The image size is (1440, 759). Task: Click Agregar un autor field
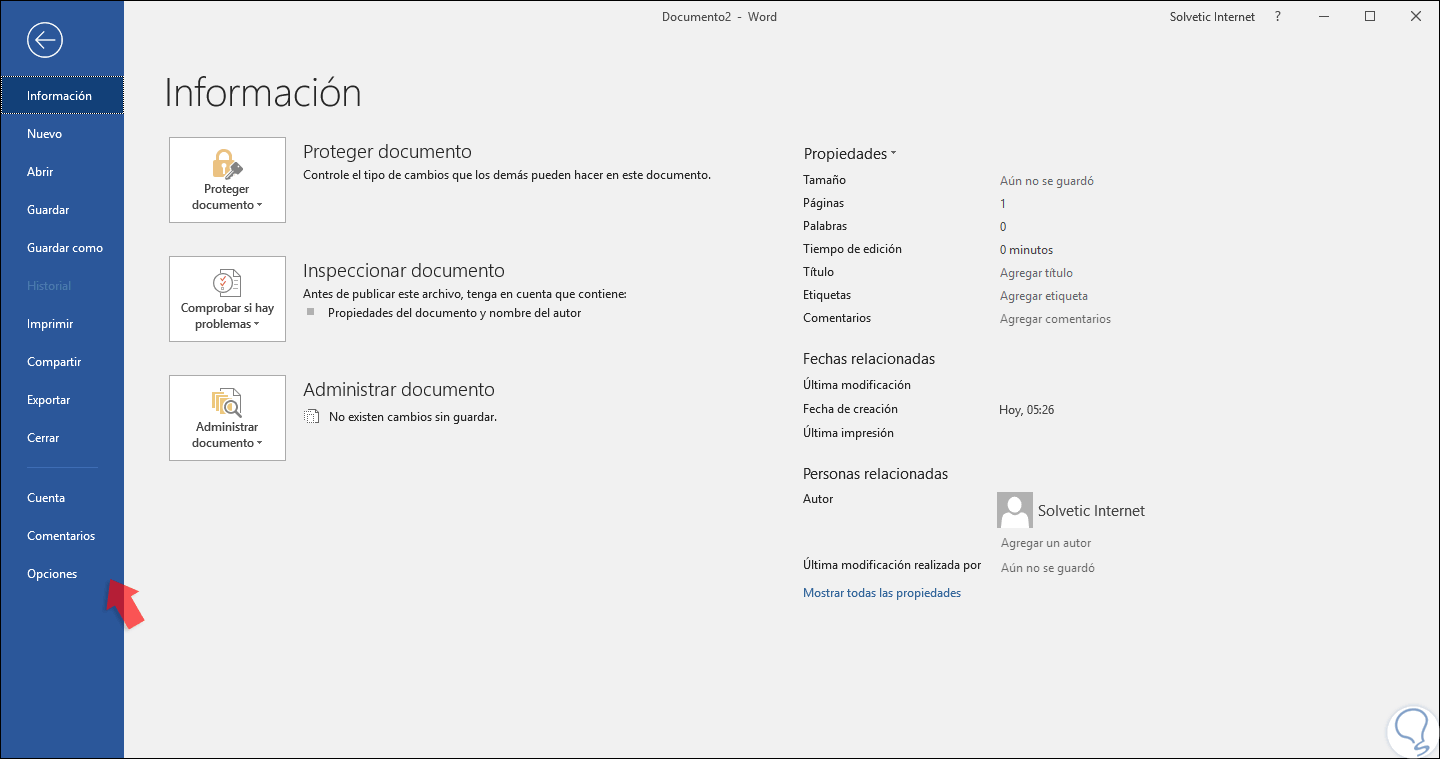point(1046,543)
